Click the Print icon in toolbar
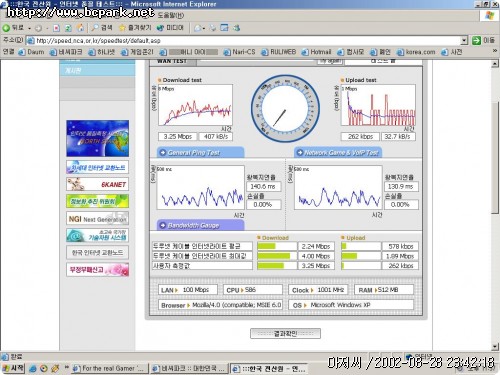Image resolution: width=500 pixels, height=375 pixels. click(212, 28)
